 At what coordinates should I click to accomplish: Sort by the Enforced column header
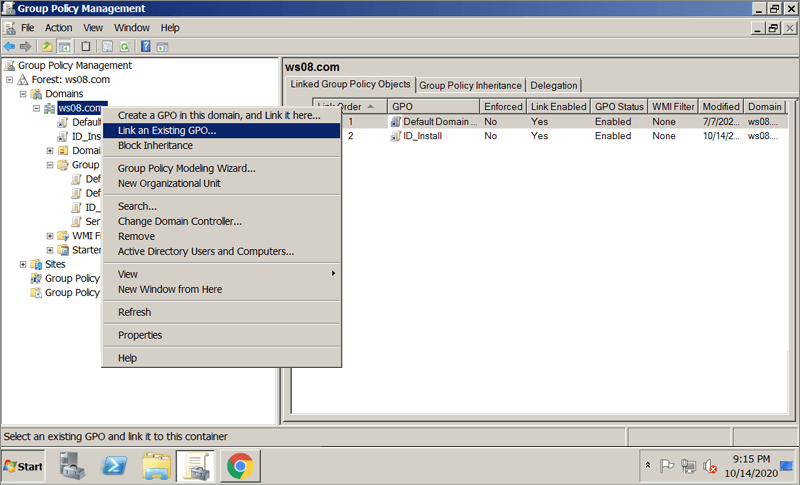pyautogui.click(x=503, y=107)
